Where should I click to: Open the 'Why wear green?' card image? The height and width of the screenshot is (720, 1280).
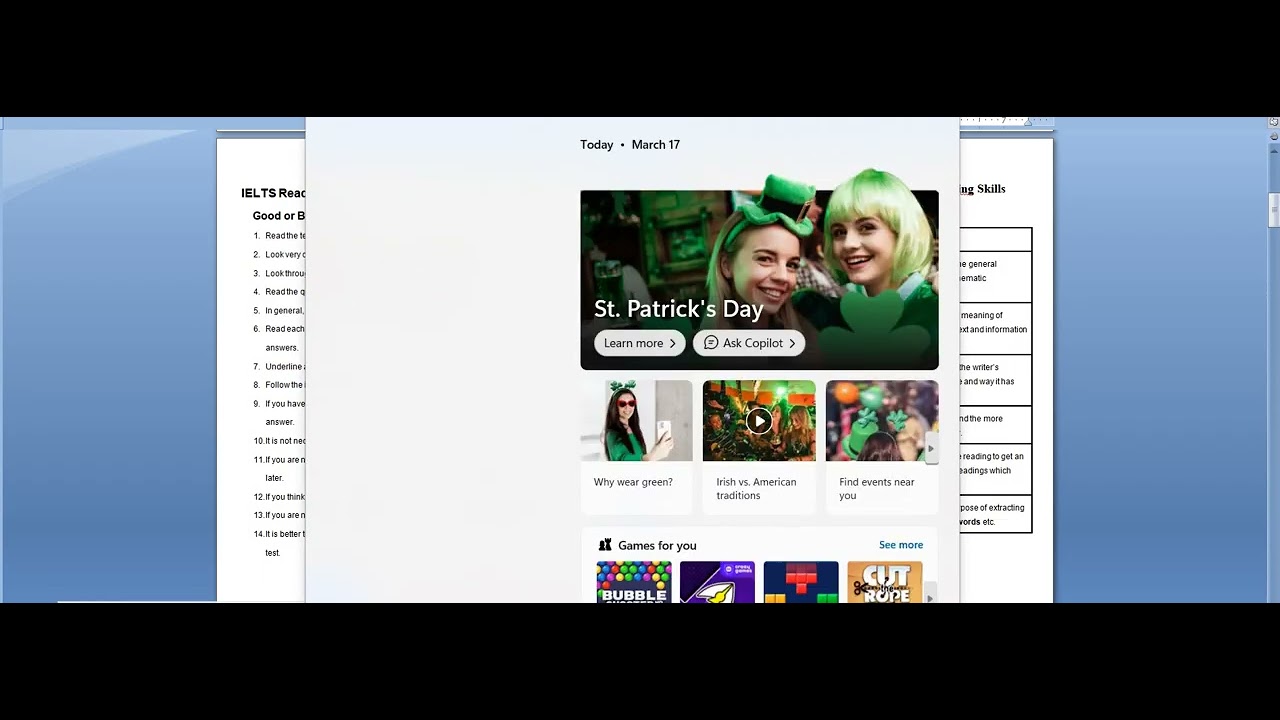636,420
